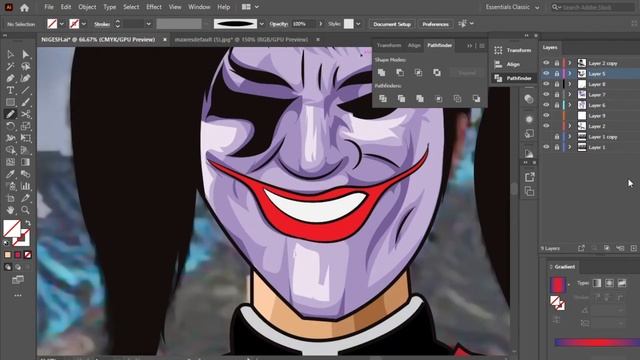Expand Layer 8 disclosure arrow

pyautogui.click(x=570, y=84)
